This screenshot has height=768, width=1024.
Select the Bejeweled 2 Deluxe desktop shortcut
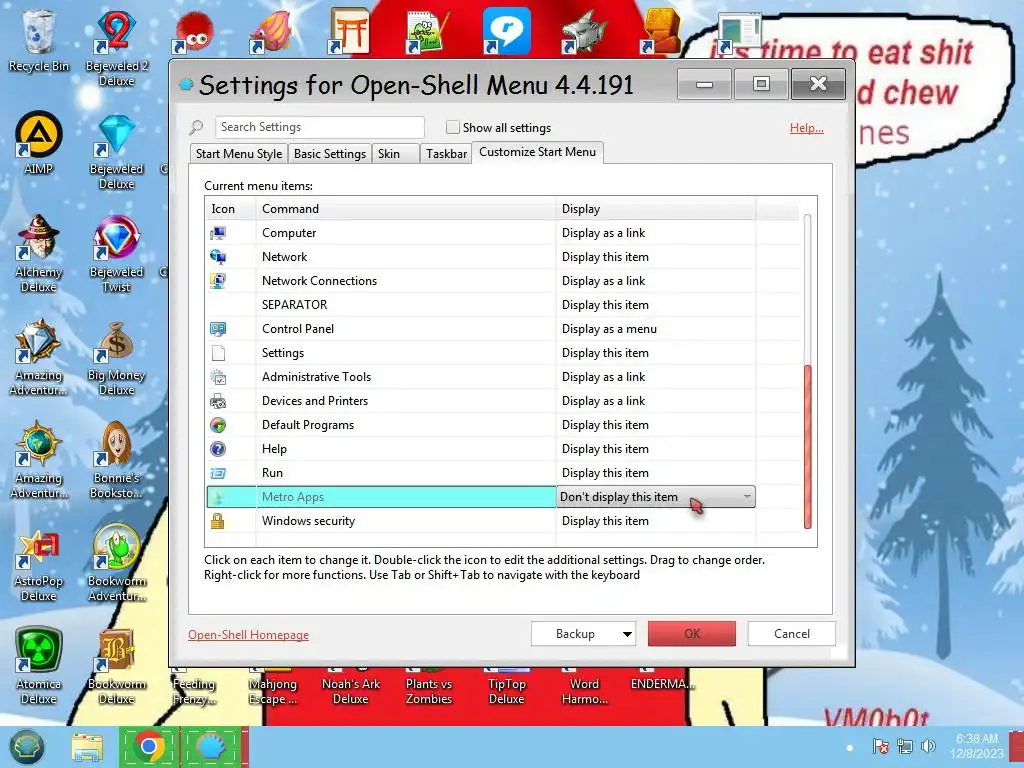(116, 48)
